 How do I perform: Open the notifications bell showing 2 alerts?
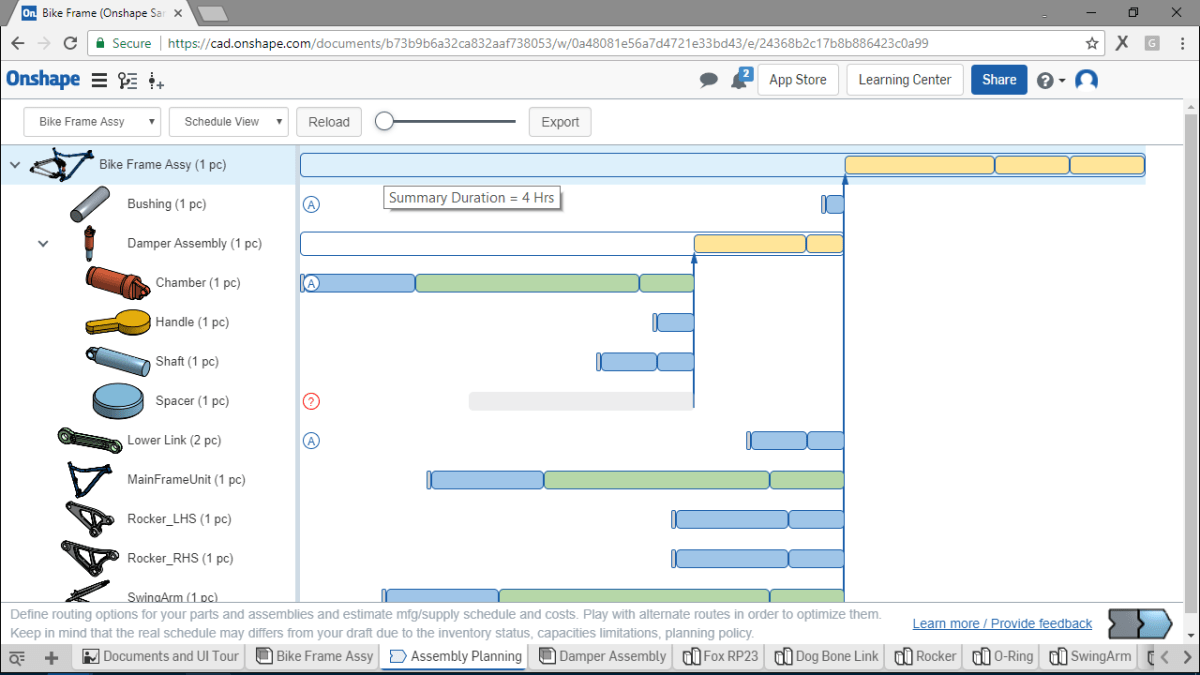[x=737, y=80]
